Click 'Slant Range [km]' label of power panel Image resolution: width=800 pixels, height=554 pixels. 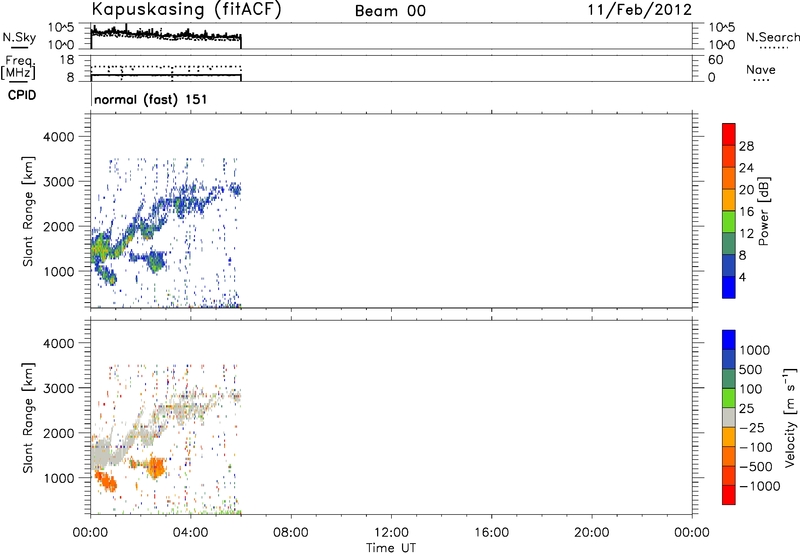[28, 212]
